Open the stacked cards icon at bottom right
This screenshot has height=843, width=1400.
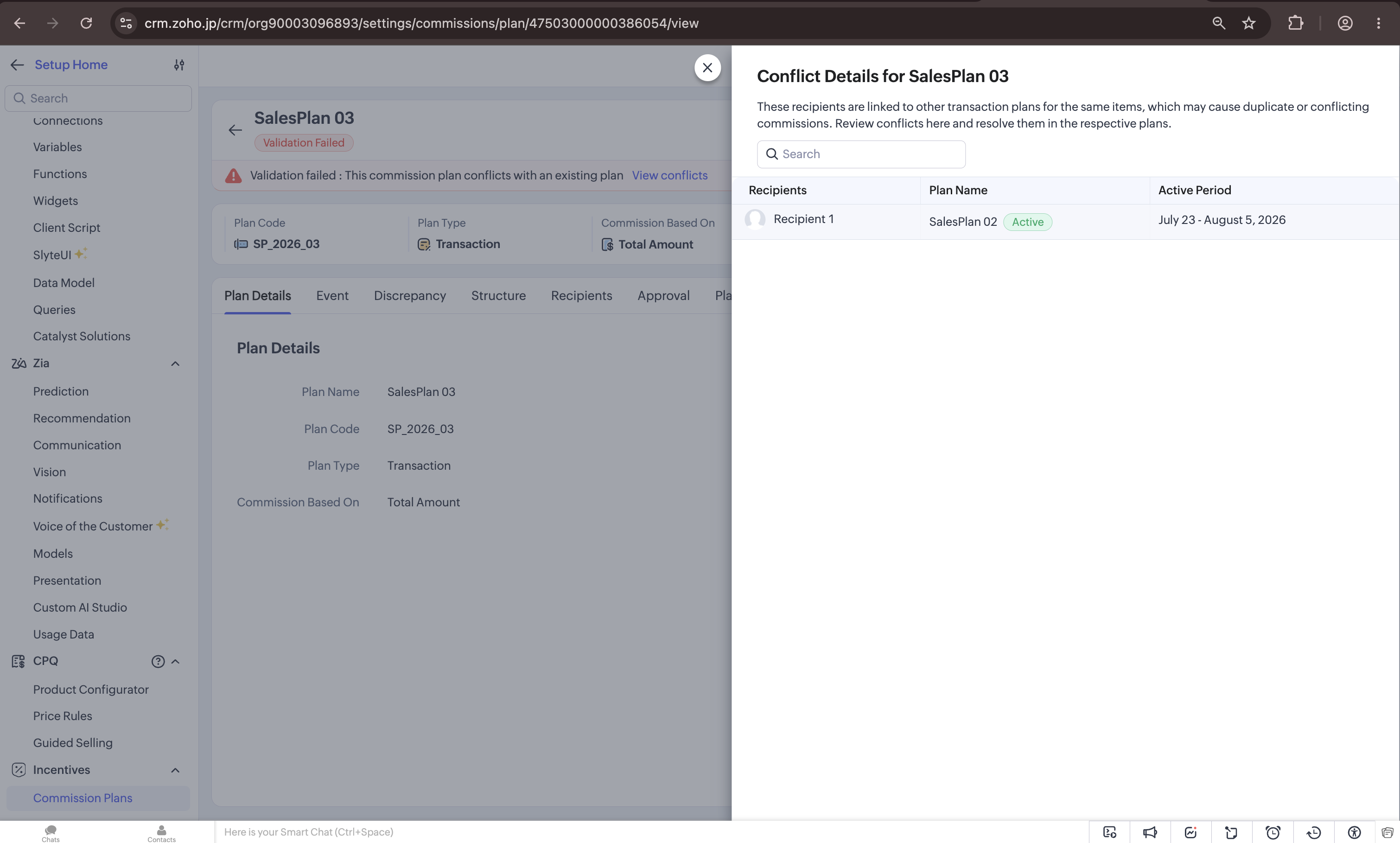(1387, 832)
